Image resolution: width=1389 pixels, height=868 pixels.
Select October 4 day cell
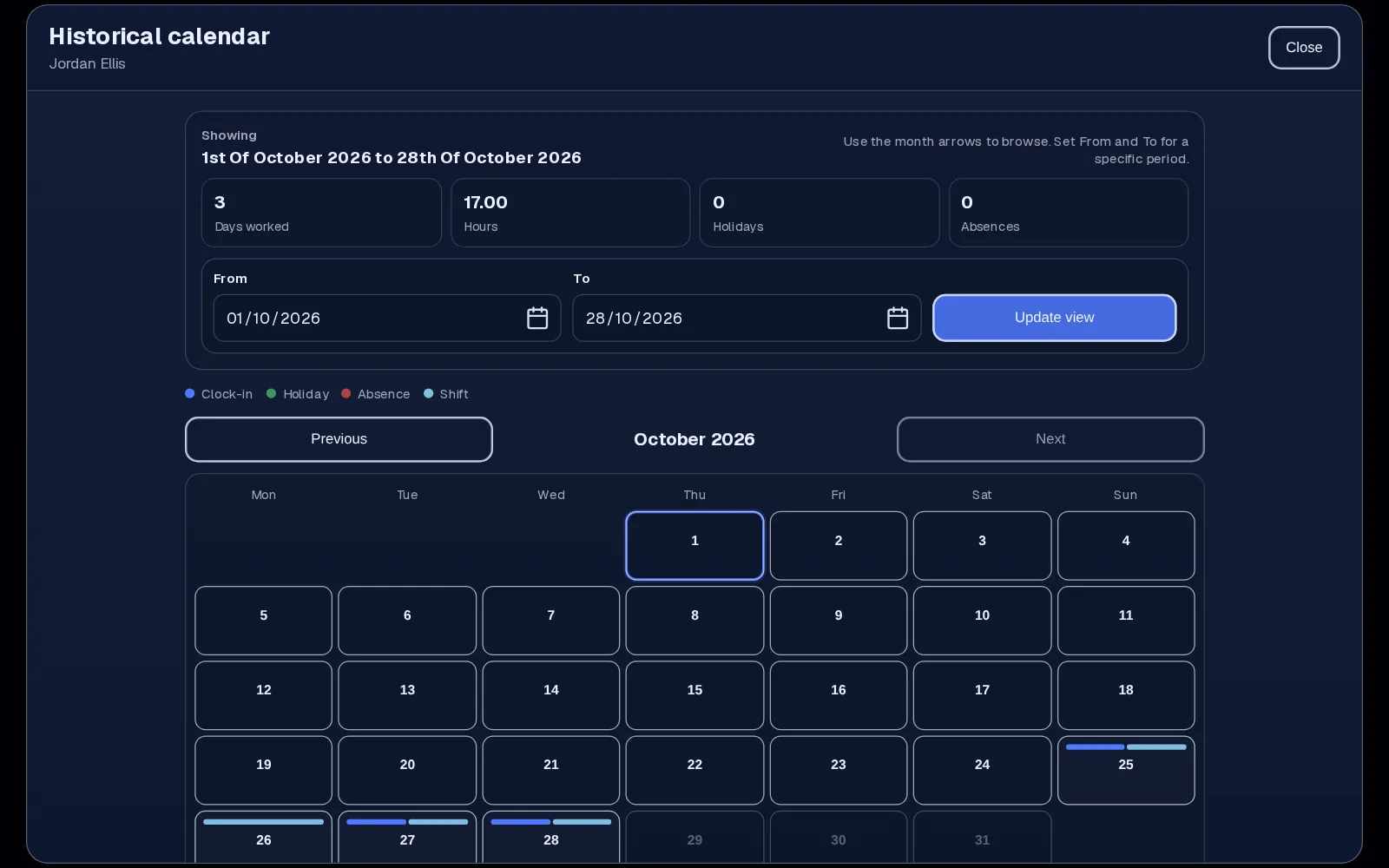[x=1126, y=546]
